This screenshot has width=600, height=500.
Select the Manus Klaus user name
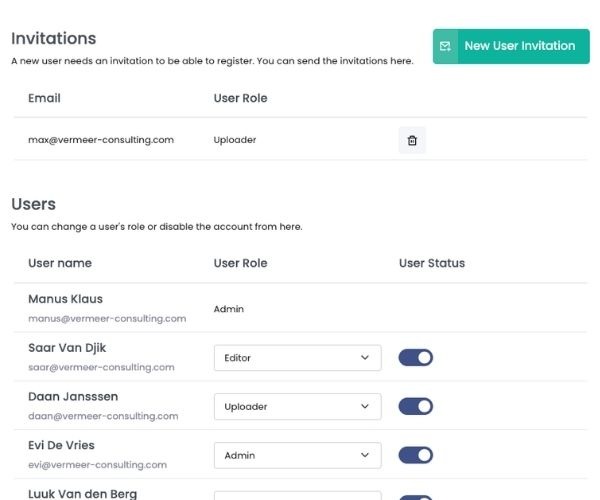(x=65, y=299)
